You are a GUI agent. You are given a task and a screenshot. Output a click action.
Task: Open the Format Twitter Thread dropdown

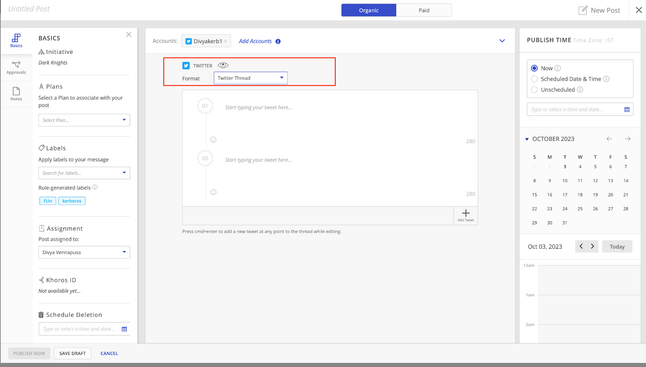(x=250, y=78)
